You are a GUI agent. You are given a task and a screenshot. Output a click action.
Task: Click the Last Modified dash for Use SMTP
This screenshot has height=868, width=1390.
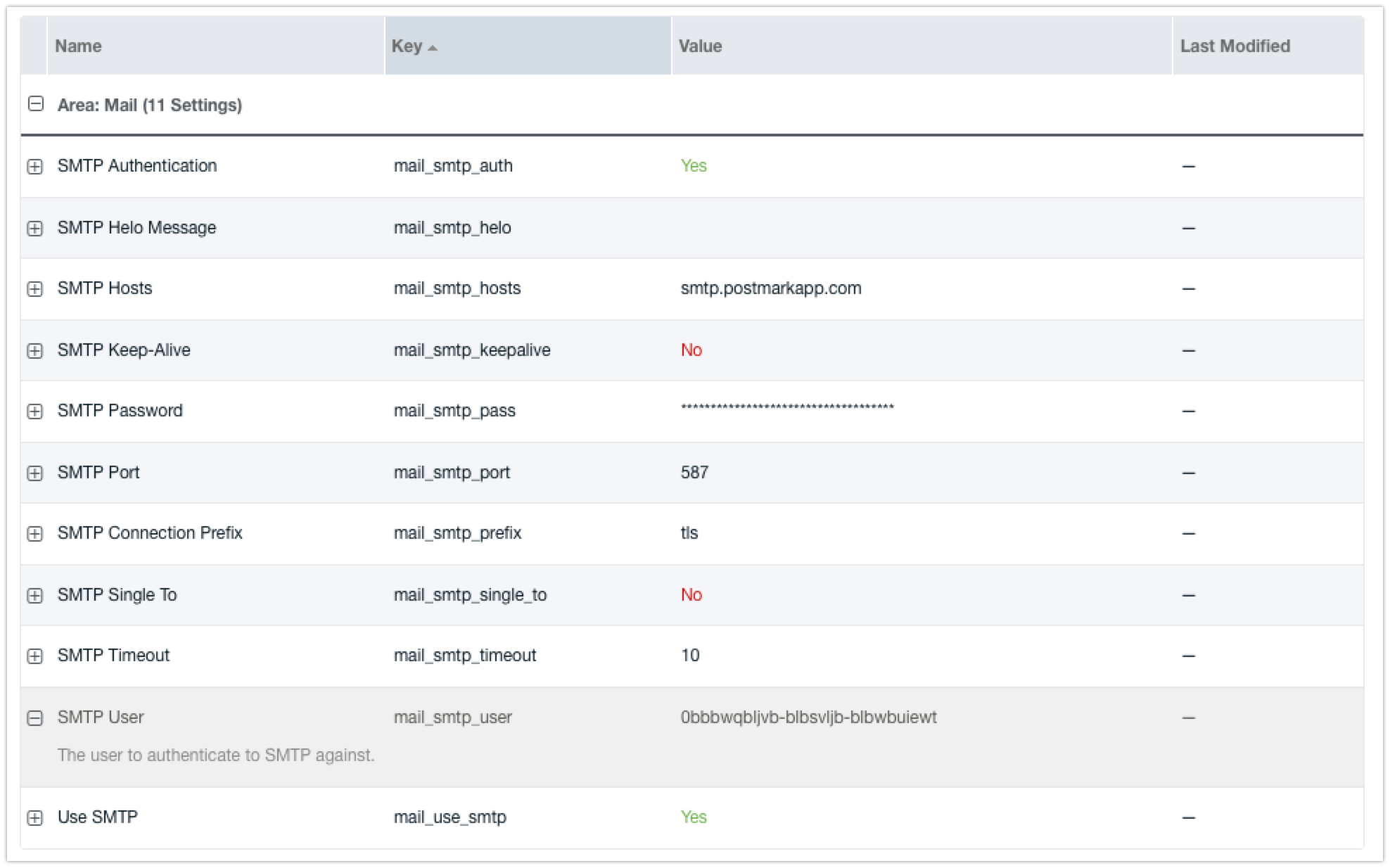point(1189,817)
